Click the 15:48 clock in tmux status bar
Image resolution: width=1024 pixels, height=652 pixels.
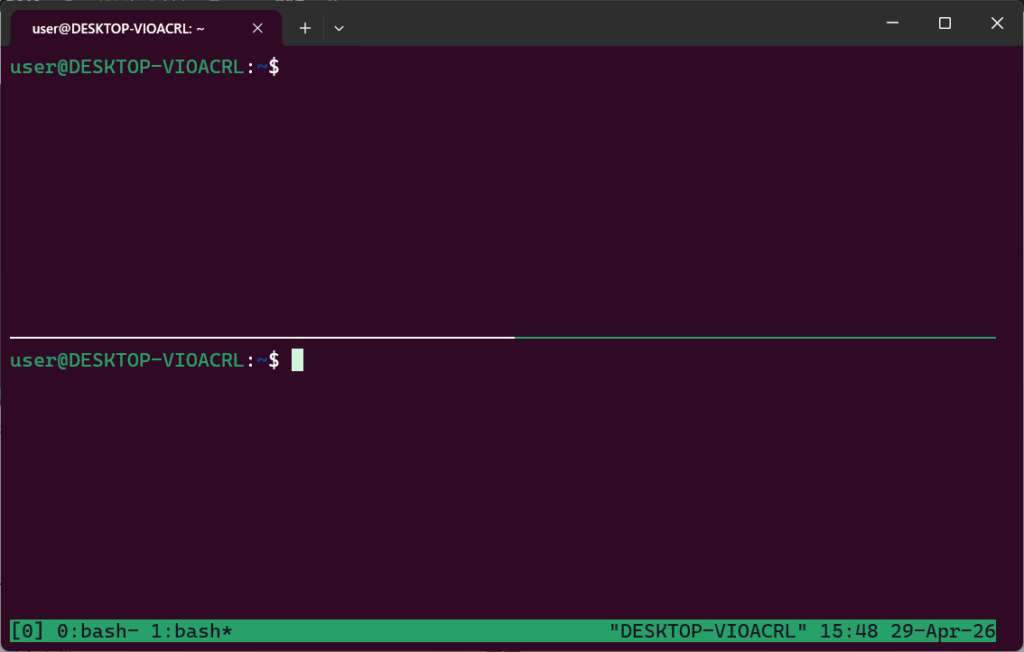pyautogui.click(x=843, y=631)
